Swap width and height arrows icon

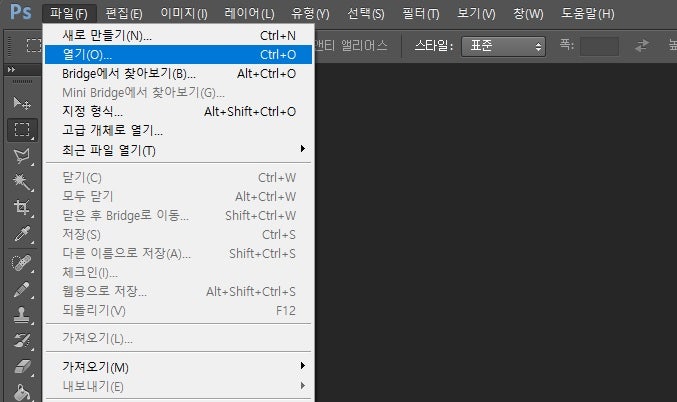(642, 45)
